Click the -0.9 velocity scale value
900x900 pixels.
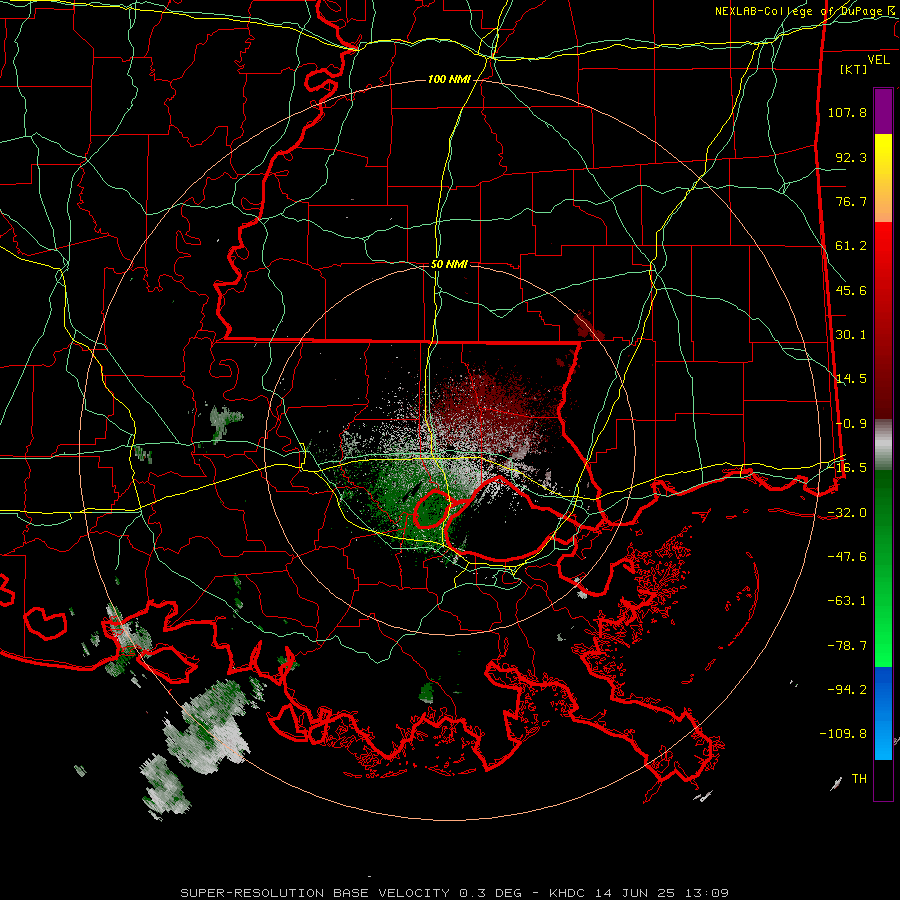[851, 424]
